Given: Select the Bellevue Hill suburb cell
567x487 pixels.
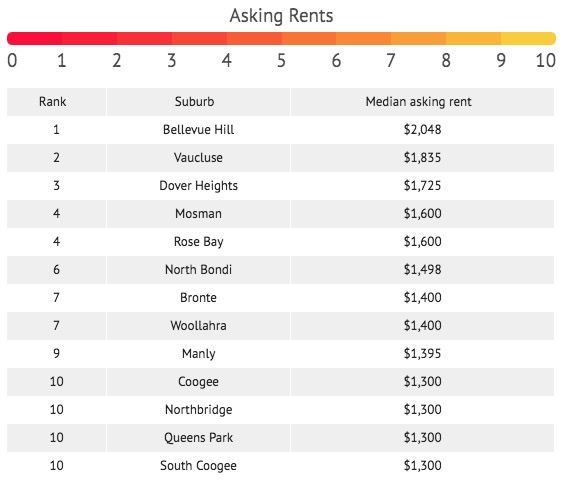Looking at the screenshot, I should (198, 129).
